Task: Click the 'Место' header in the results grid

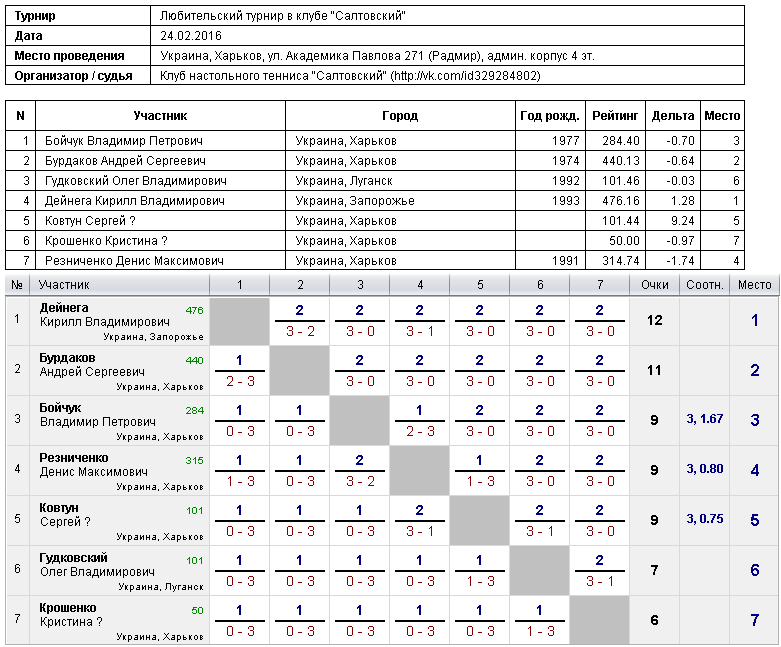Action: (x=755, y=285)
